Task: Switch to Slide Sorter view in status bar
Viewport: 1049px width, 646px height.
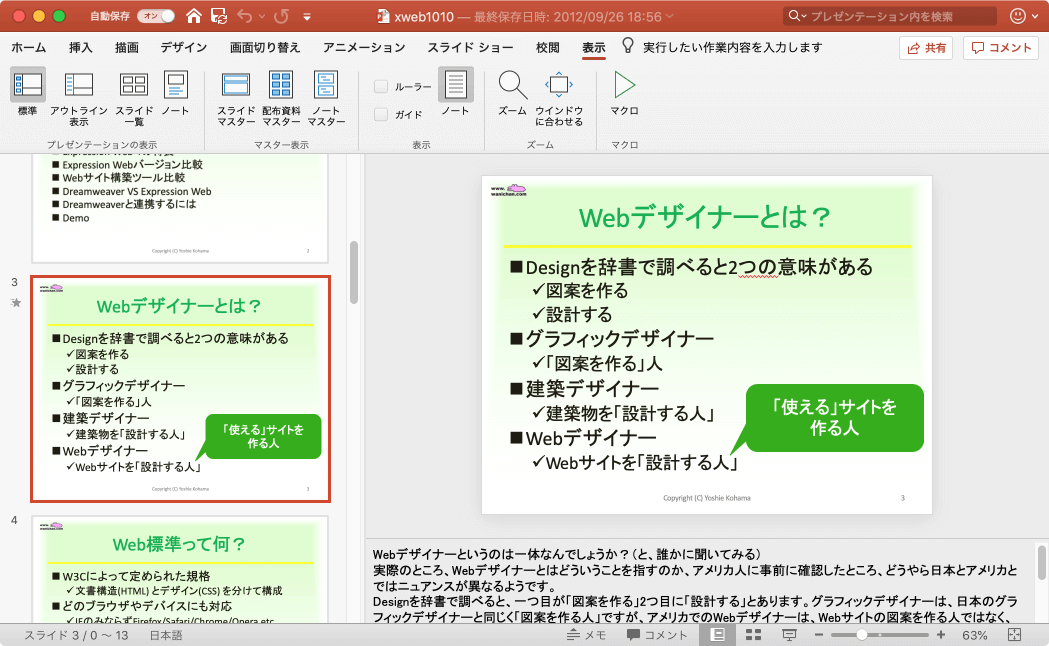Action: pos(753,635)
